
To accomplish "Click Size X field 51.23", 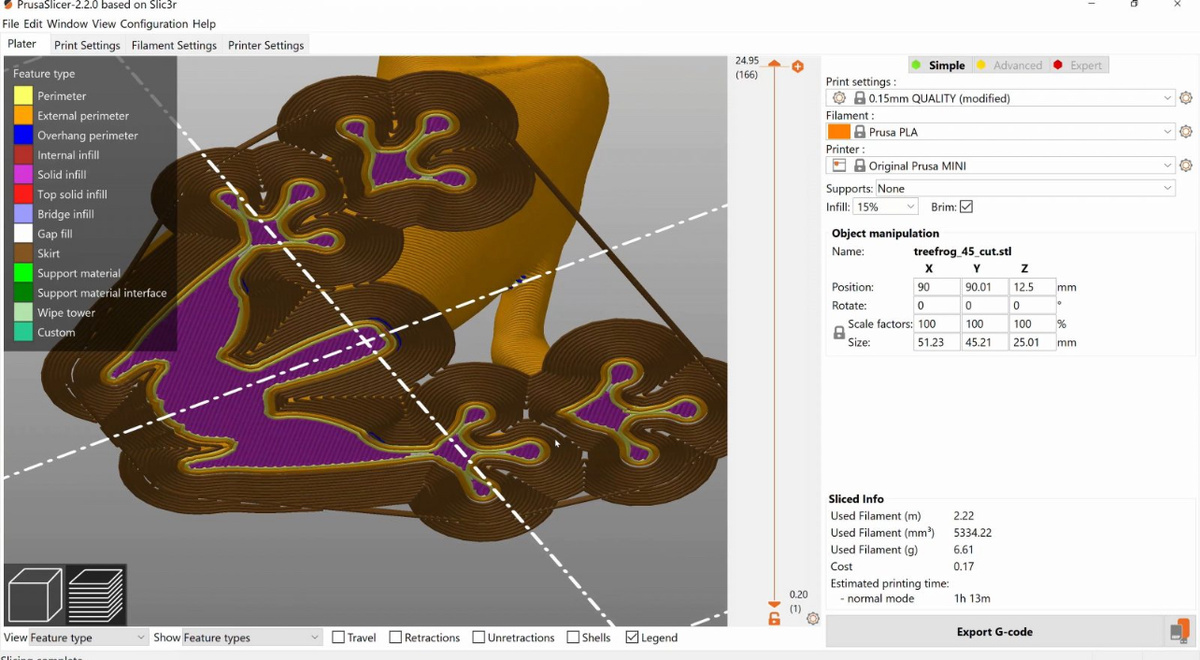I will (936, 342).
